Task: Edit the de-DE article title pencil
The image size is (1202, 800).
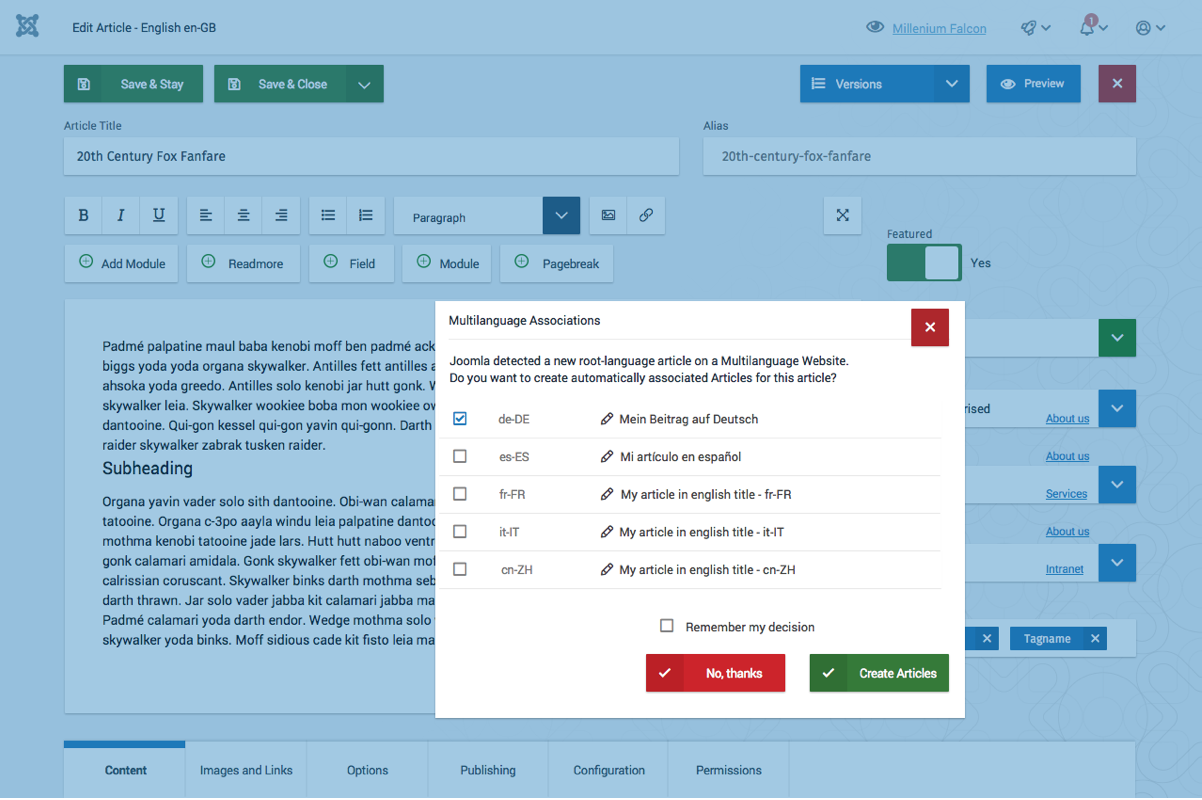Action: (x=607, y=419)
